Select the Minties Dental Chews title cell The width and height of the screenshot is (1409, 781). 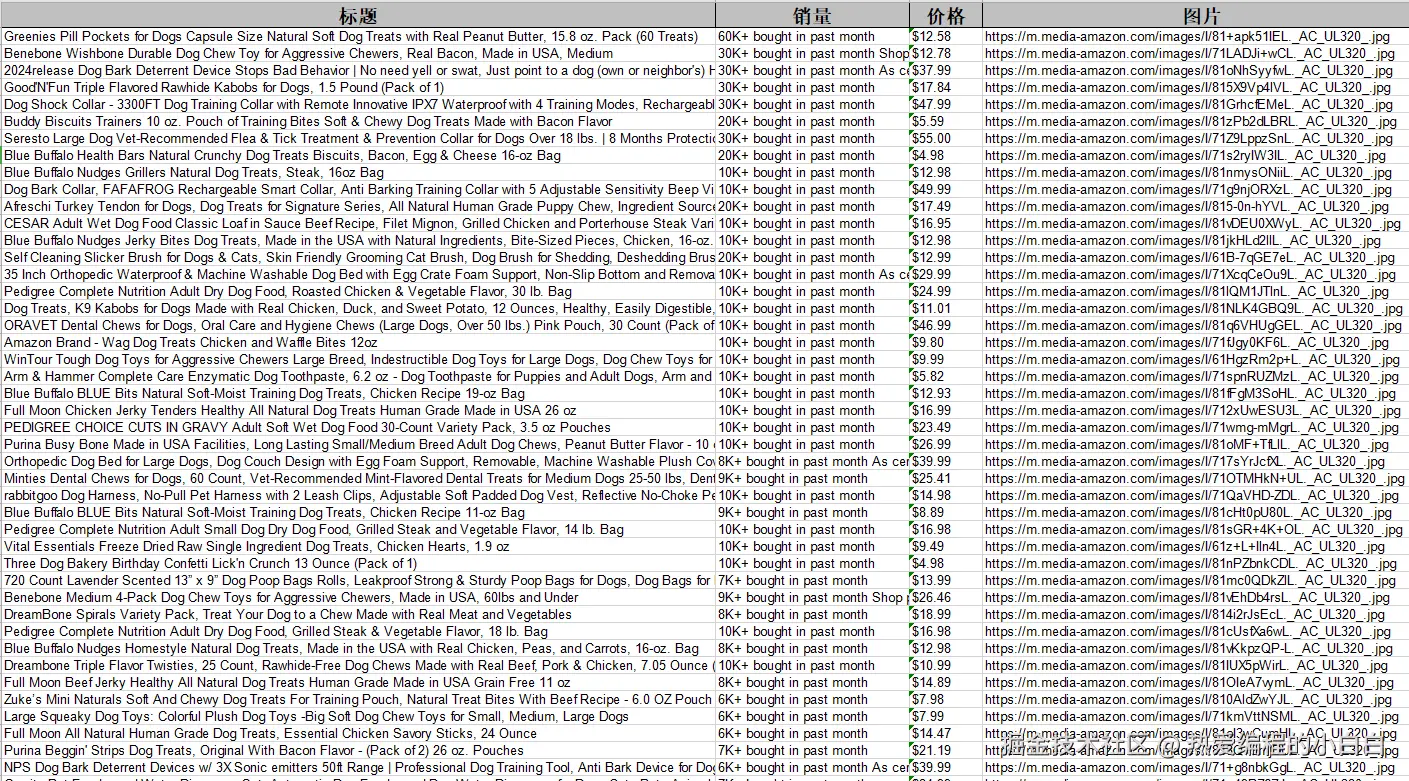[358, 479]
